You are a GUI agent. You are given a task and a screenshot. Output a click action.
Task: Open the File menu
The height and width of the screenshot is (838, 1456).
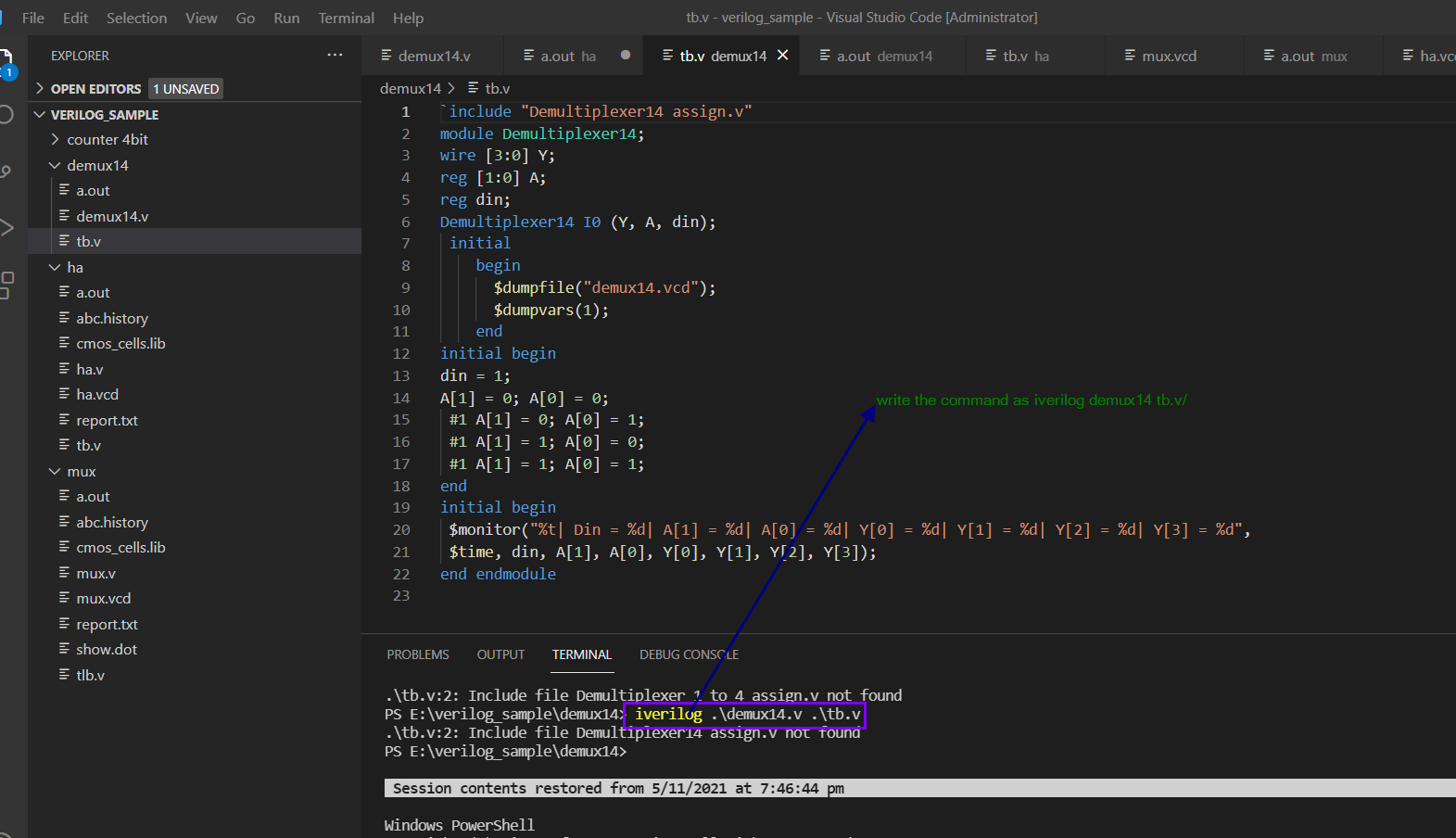[32, 18]
